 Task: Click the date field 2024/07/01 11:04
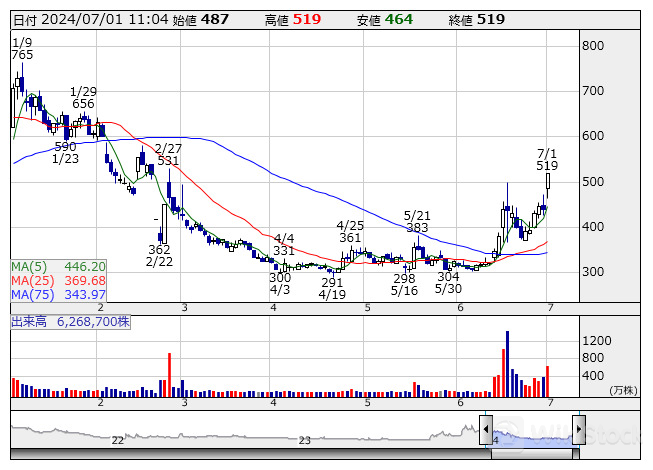coord(101,20)
